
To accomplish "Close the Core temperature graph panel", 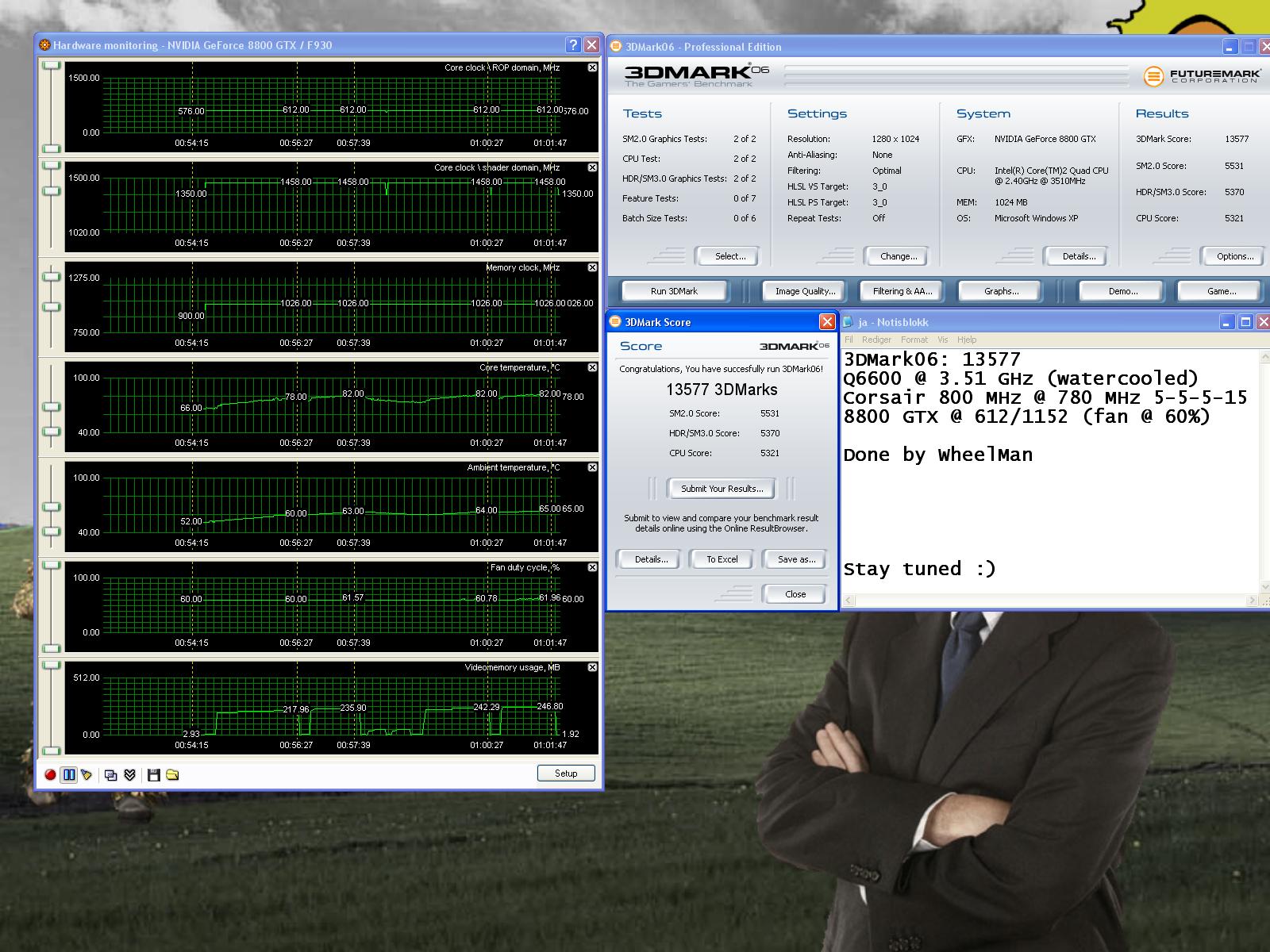I will click(592, 367).
